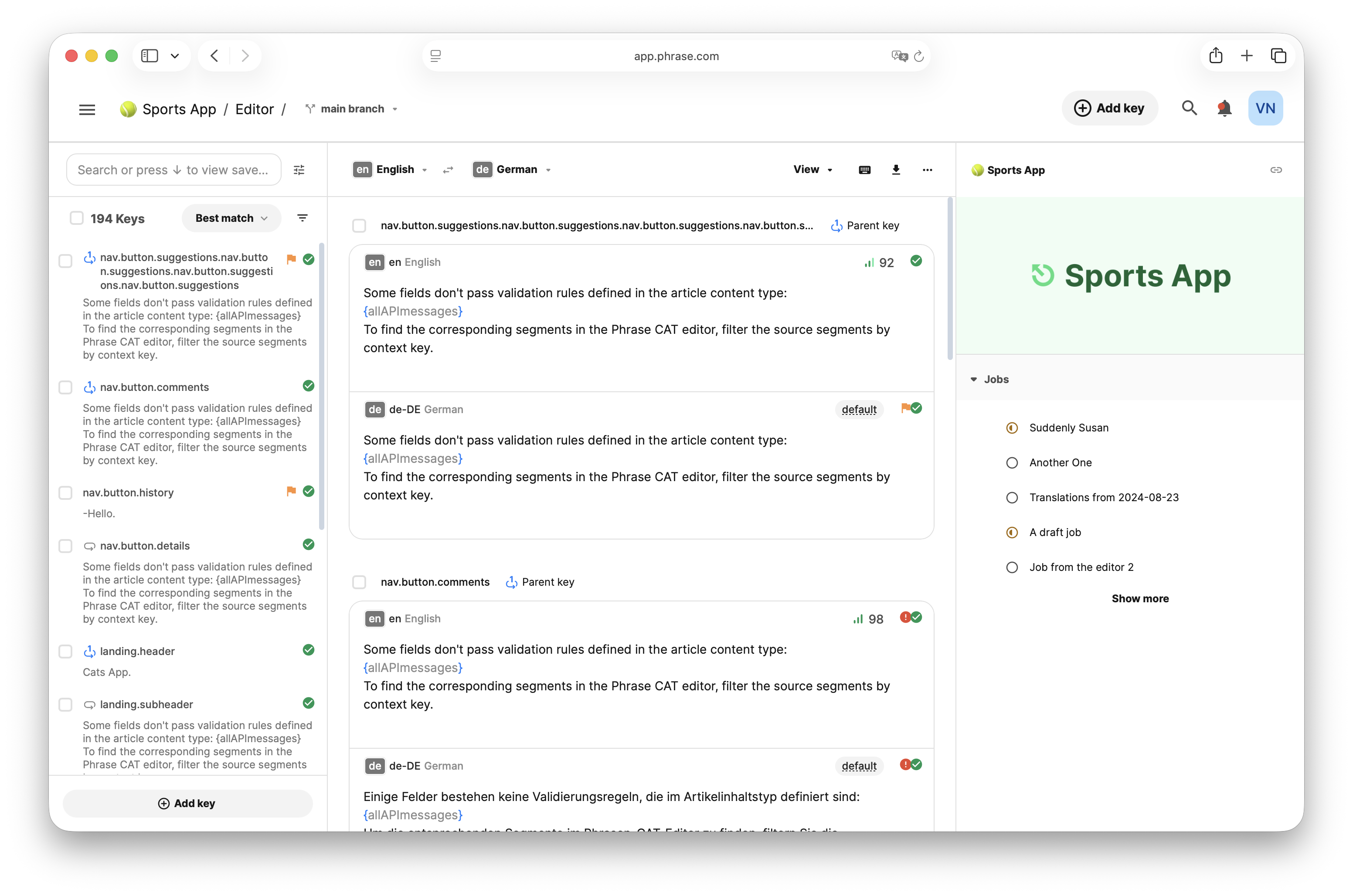The height and width of the screenshot is (896, 1353).
Task: Open the three-dots more options menu
Action: pos(927,170)
